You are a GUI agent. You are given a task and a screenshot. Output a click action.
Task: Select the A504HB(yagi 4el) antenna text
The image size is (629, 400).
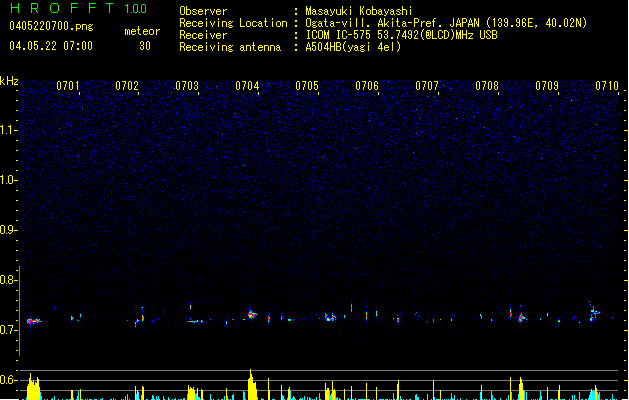pyautogui.click(x=353, y=47)
